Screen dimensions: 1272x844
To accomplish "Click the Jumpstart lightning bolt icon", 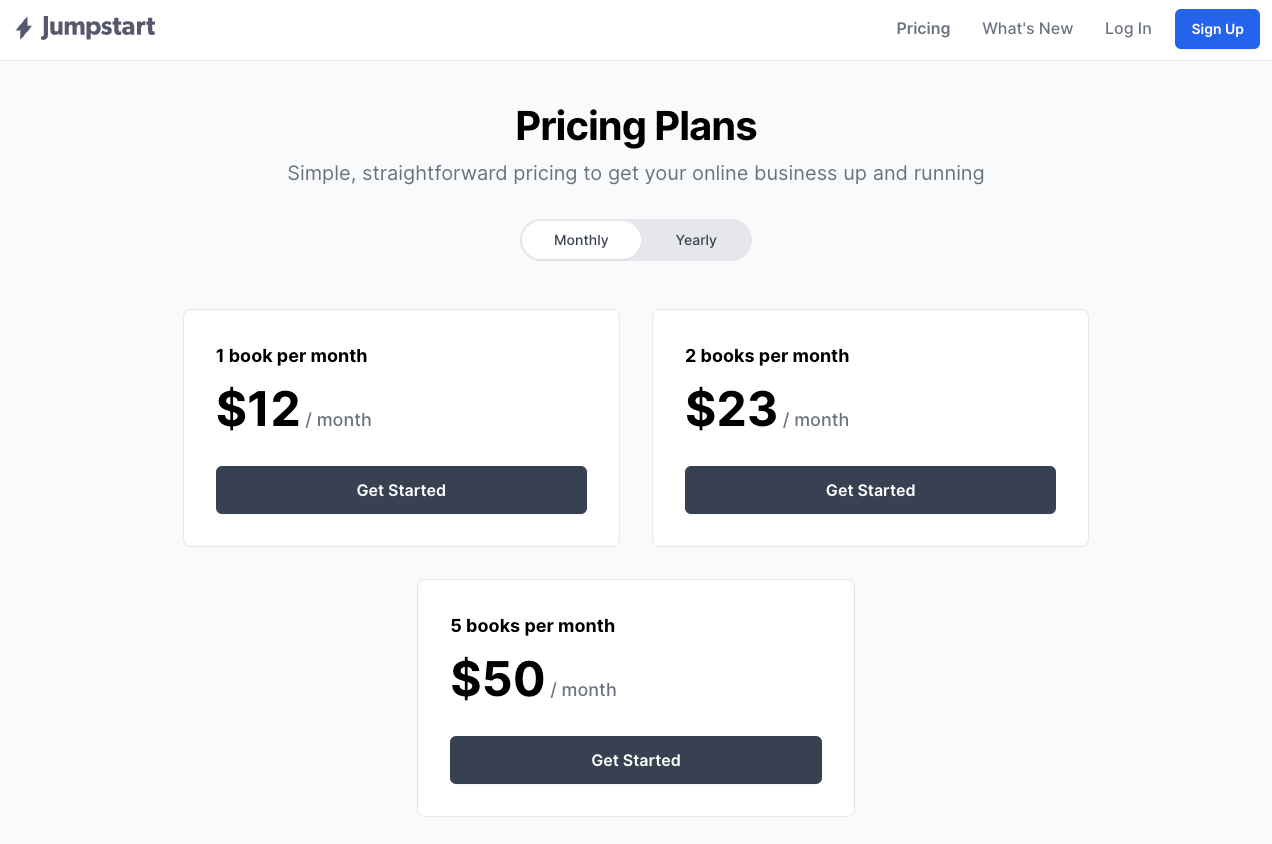I will pos(24,28).
